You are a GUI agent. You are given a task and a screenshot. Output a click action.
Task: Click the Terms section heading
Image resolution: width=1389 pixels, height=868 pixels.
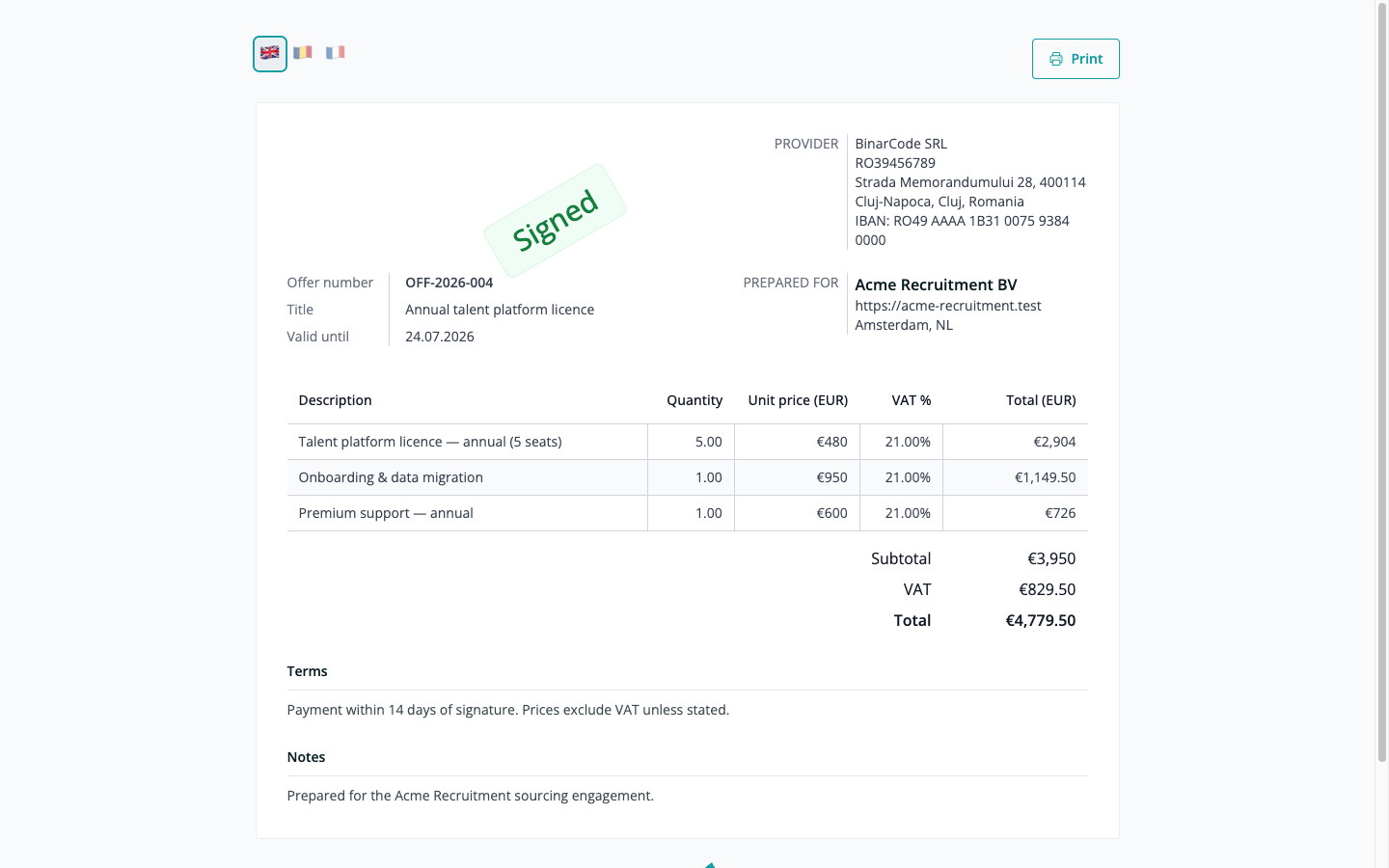307,671
